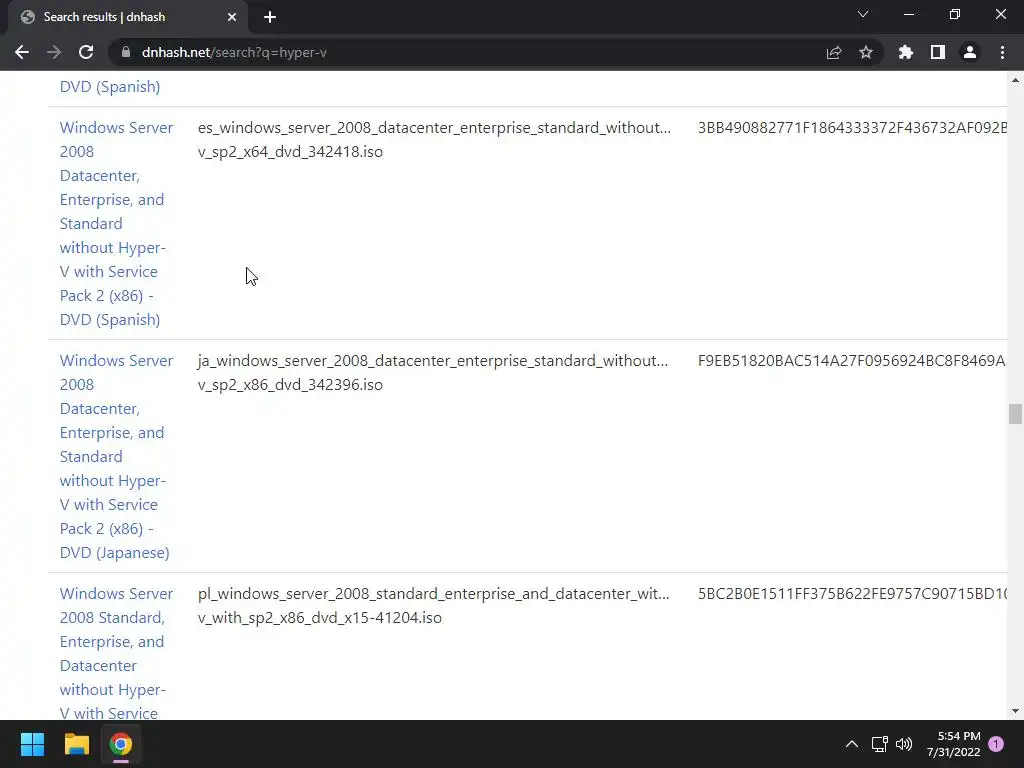Select text 'v_with_sp2_x86_dvd_x15-41204.iso'
Image resolution: width=1024 pixels, height=768 pixels.
[320, 618]
